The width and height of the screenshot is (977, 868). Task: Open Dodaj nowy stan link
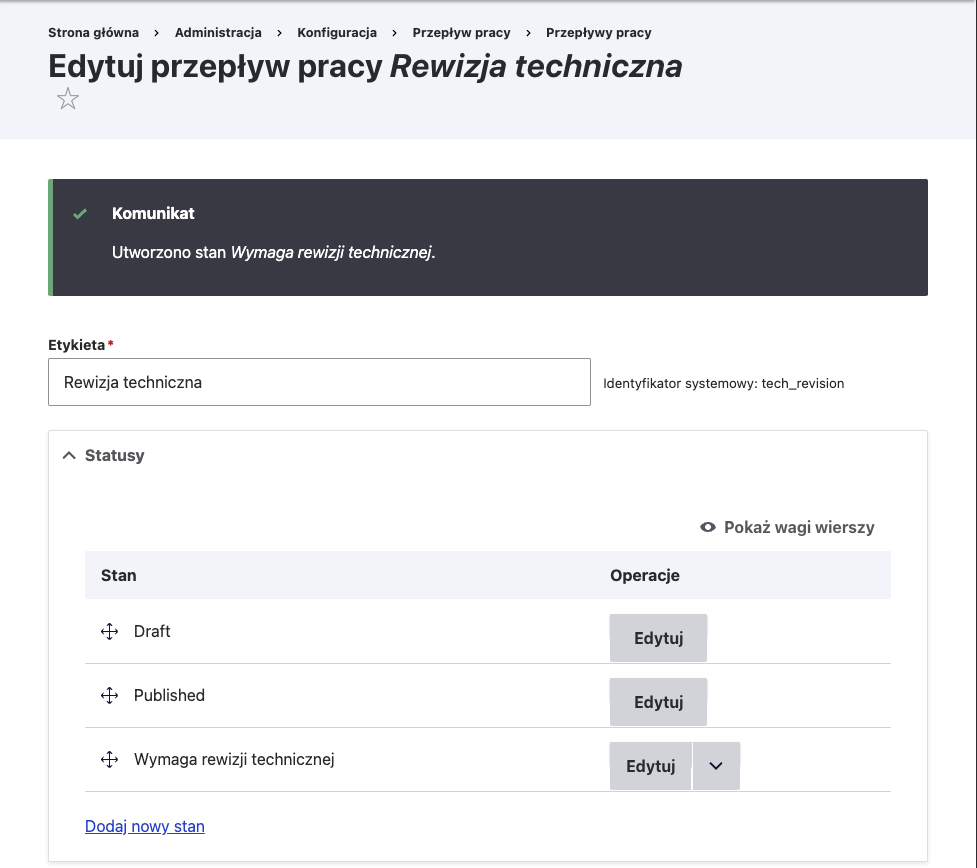coord(144,826)
